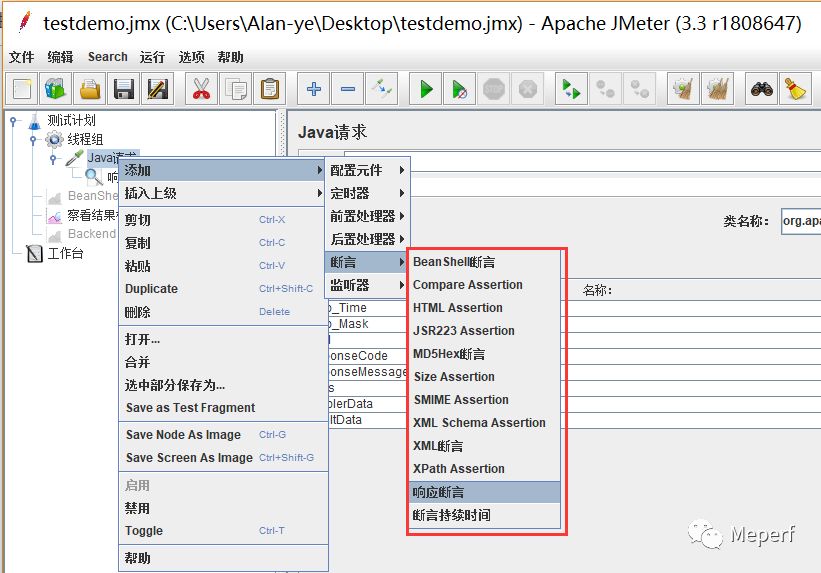Click the Reset search broom icon
The width and height of the screenshot is (821, 573).
(x=795, y=89)
